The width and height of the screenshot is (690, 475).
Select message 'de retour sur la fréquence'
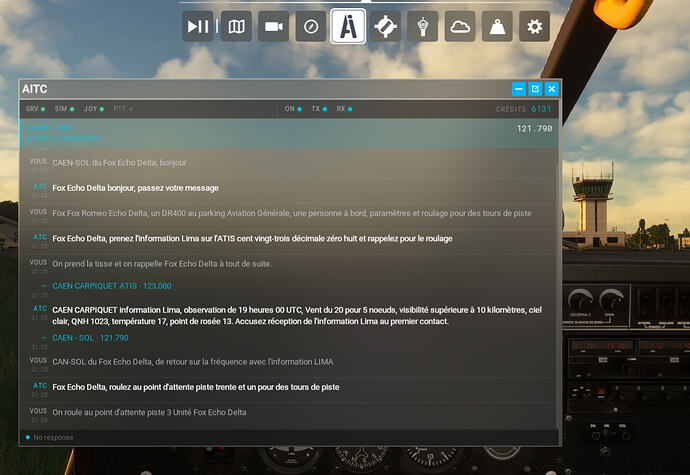[193, 362]
